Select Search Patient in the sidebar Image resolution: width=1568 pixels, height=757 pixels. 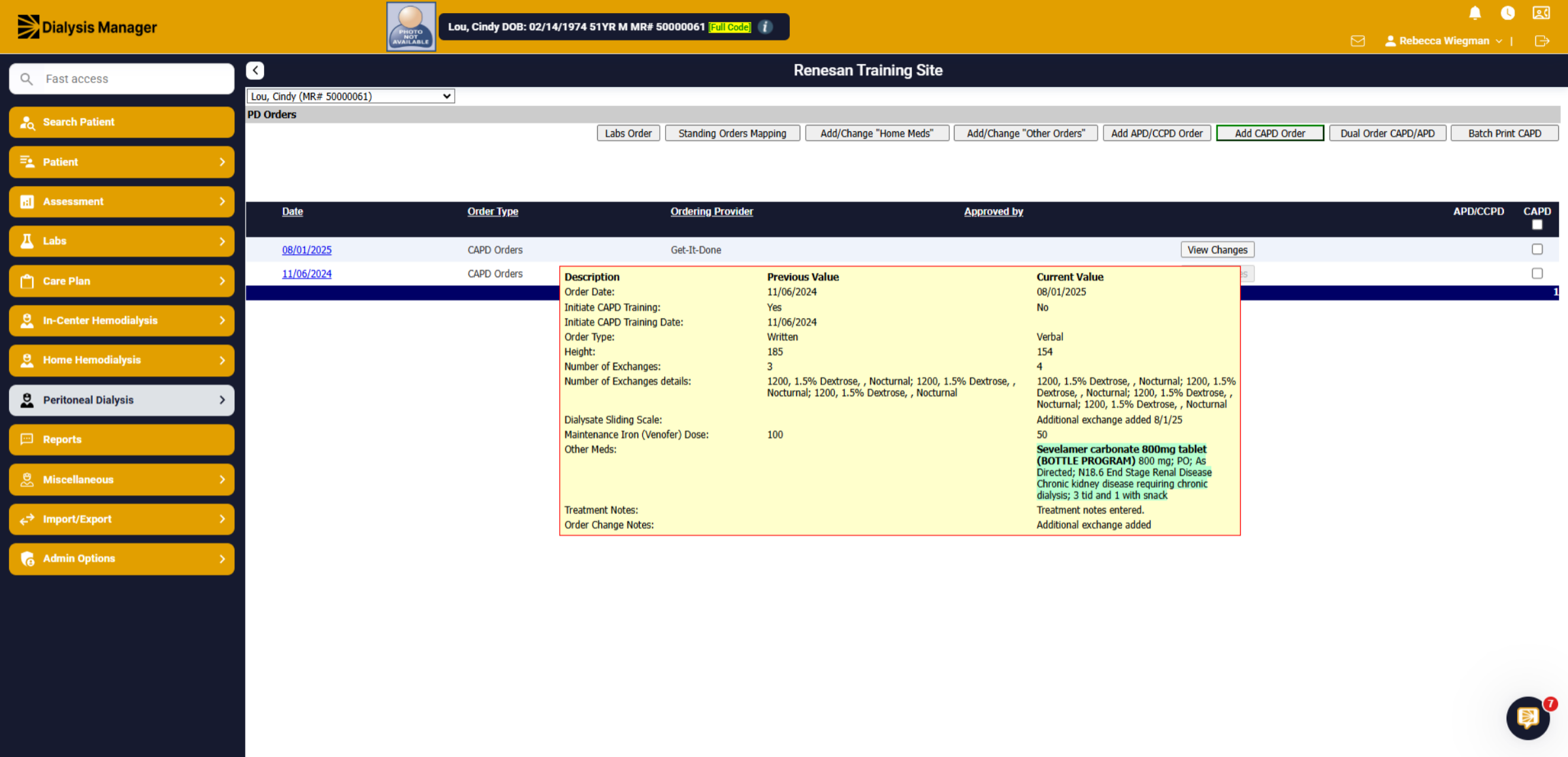click(x=122, y=122)
